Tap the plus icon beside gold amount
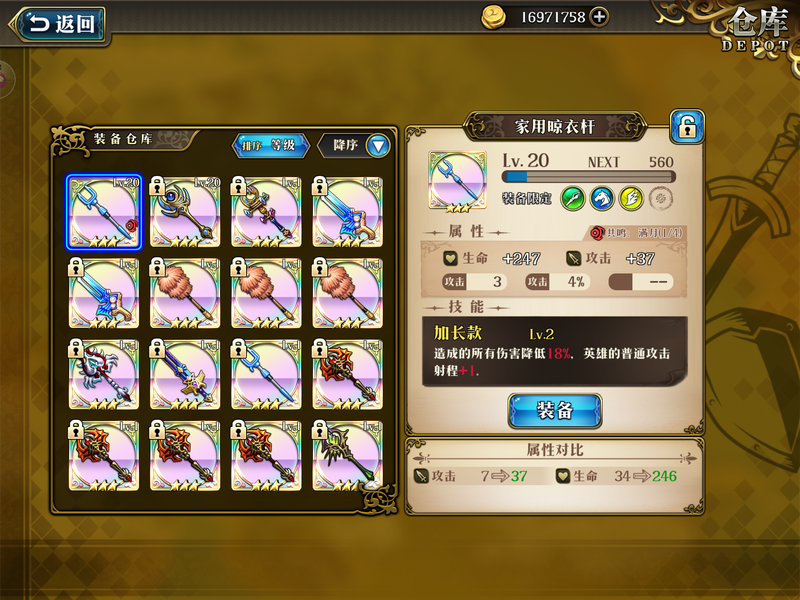Image resolution: width=800 pixels, height=600 pixels. point(599,17)
